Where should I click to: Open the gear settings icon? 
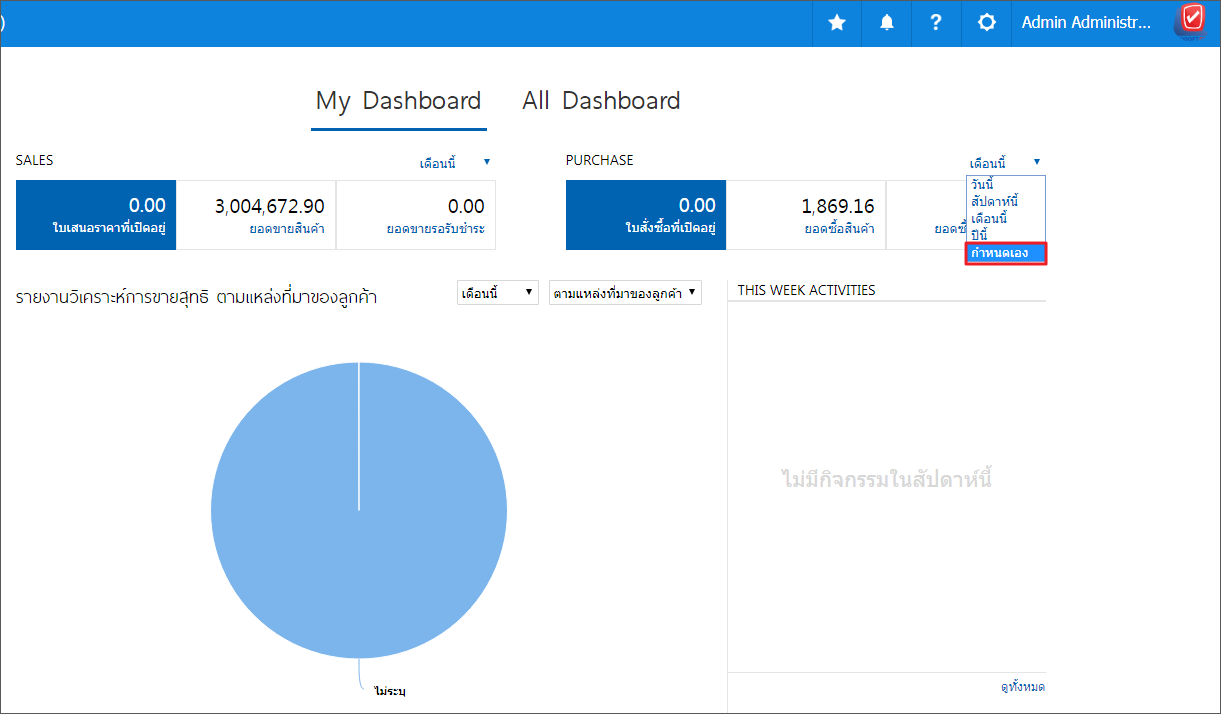click(x=987, y=23)
